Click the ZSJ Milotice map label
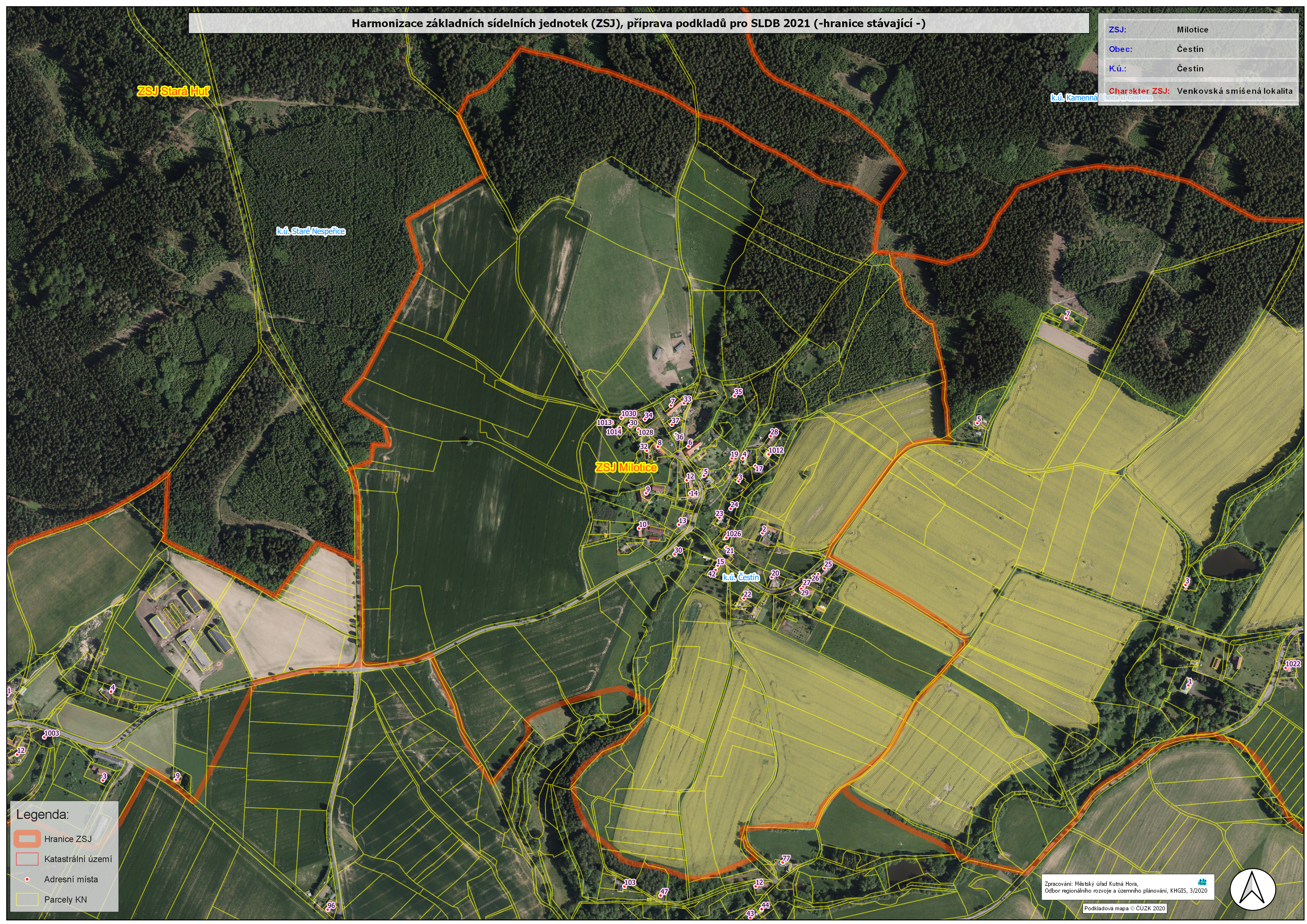Screen dimensions: 1307x924 pos(626,467)
